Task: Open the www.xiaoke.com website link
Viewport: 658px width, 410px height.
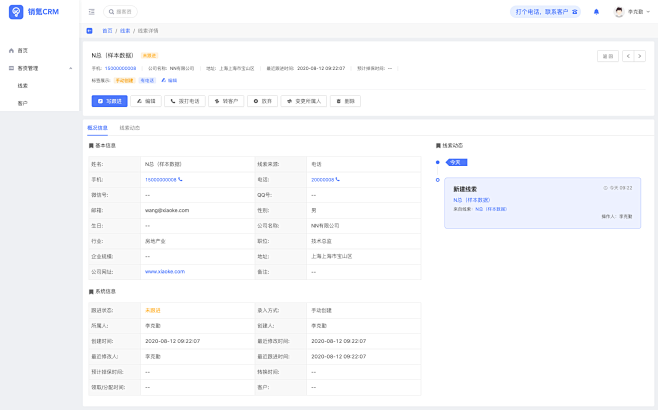Action: click(165, 271)
